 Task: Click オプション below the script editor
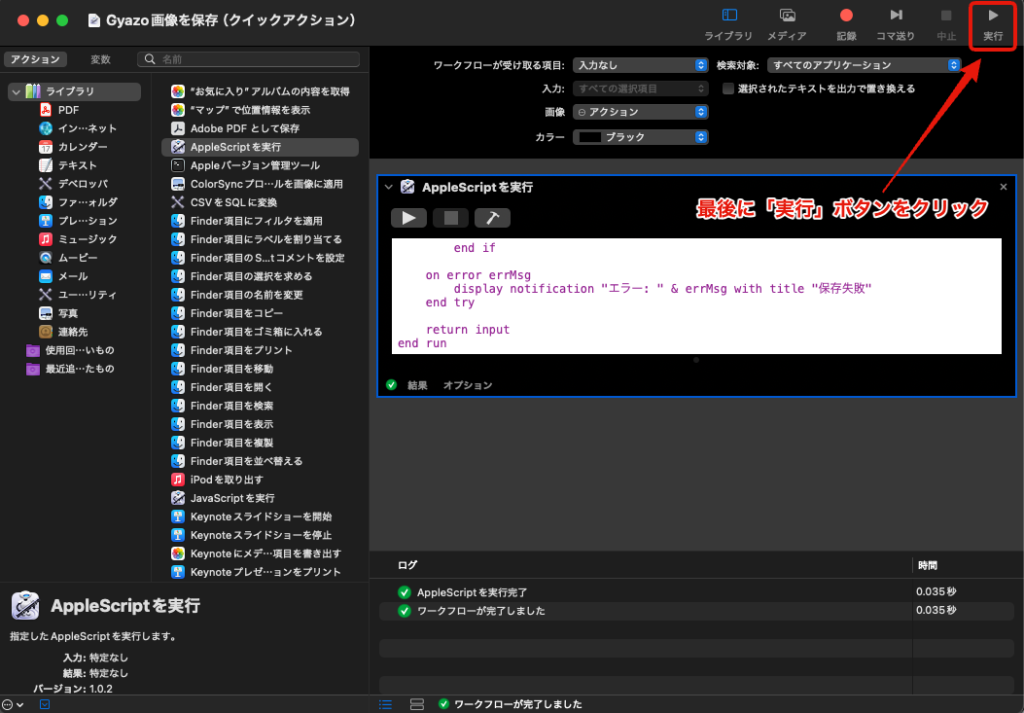(467, 385)
